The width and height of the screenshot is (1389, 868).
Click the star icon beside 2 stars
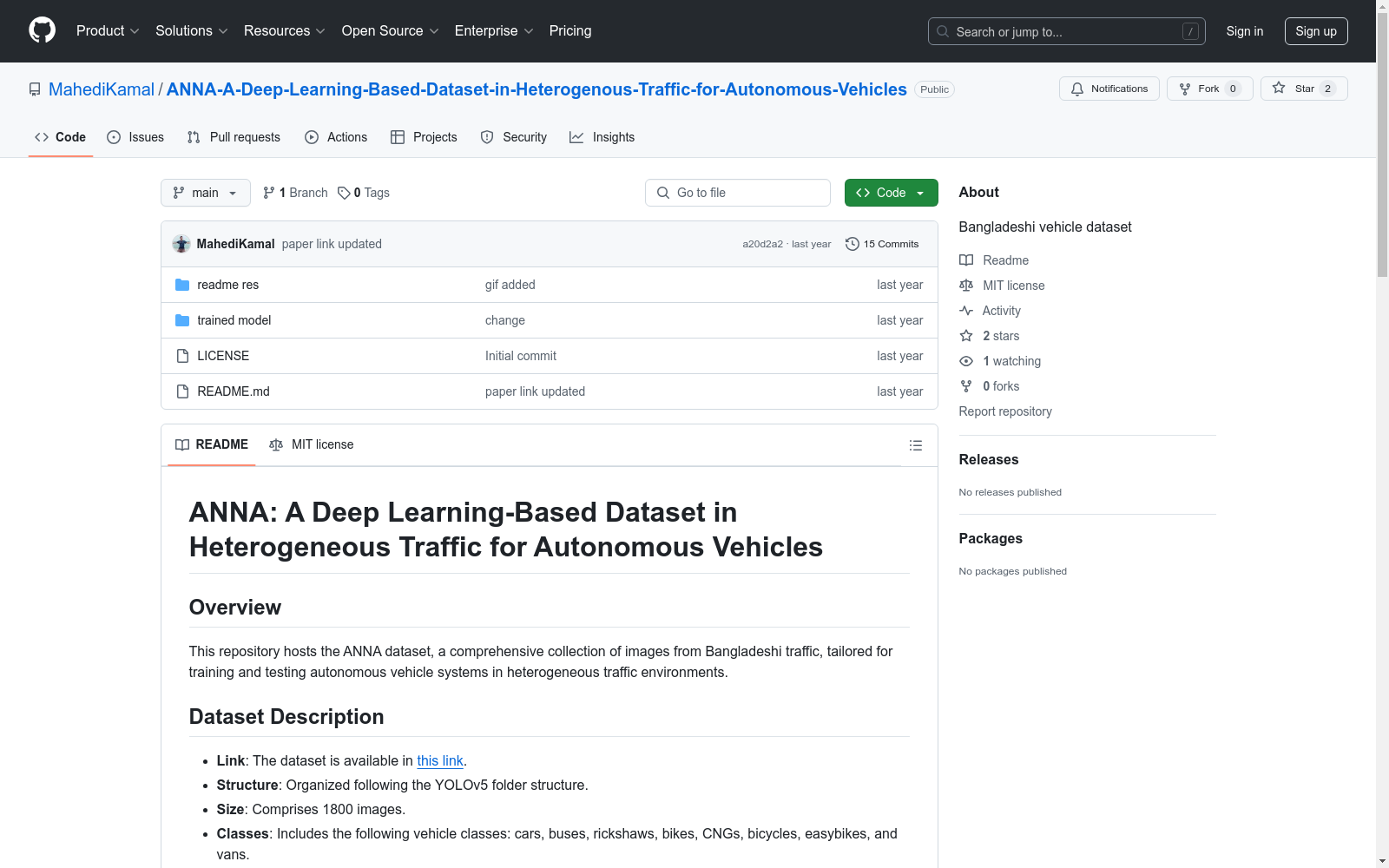coord(966,336)
